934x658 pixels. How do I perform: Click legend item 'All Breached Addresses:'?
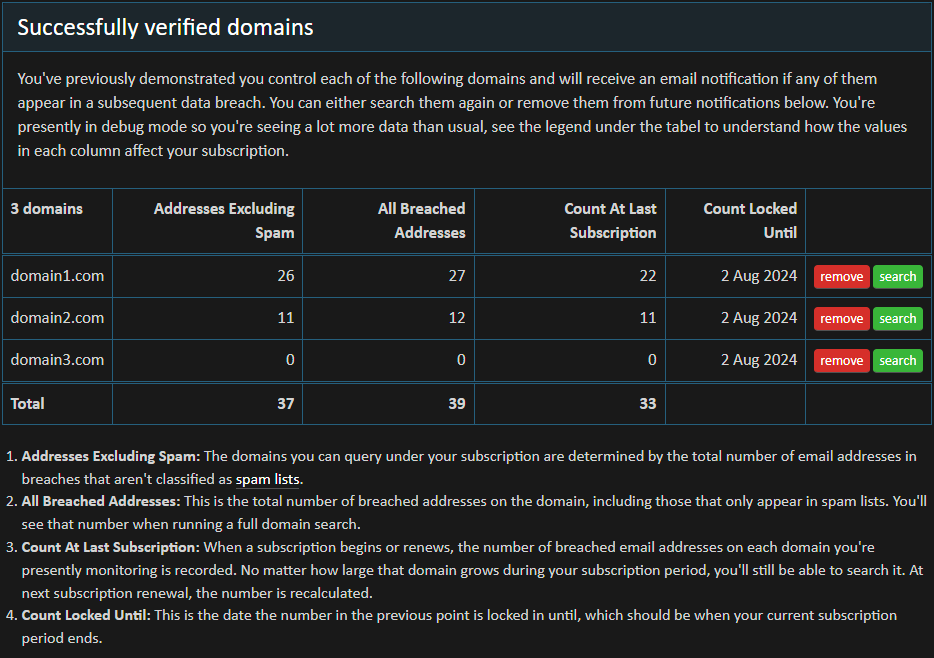click(101, 501)
